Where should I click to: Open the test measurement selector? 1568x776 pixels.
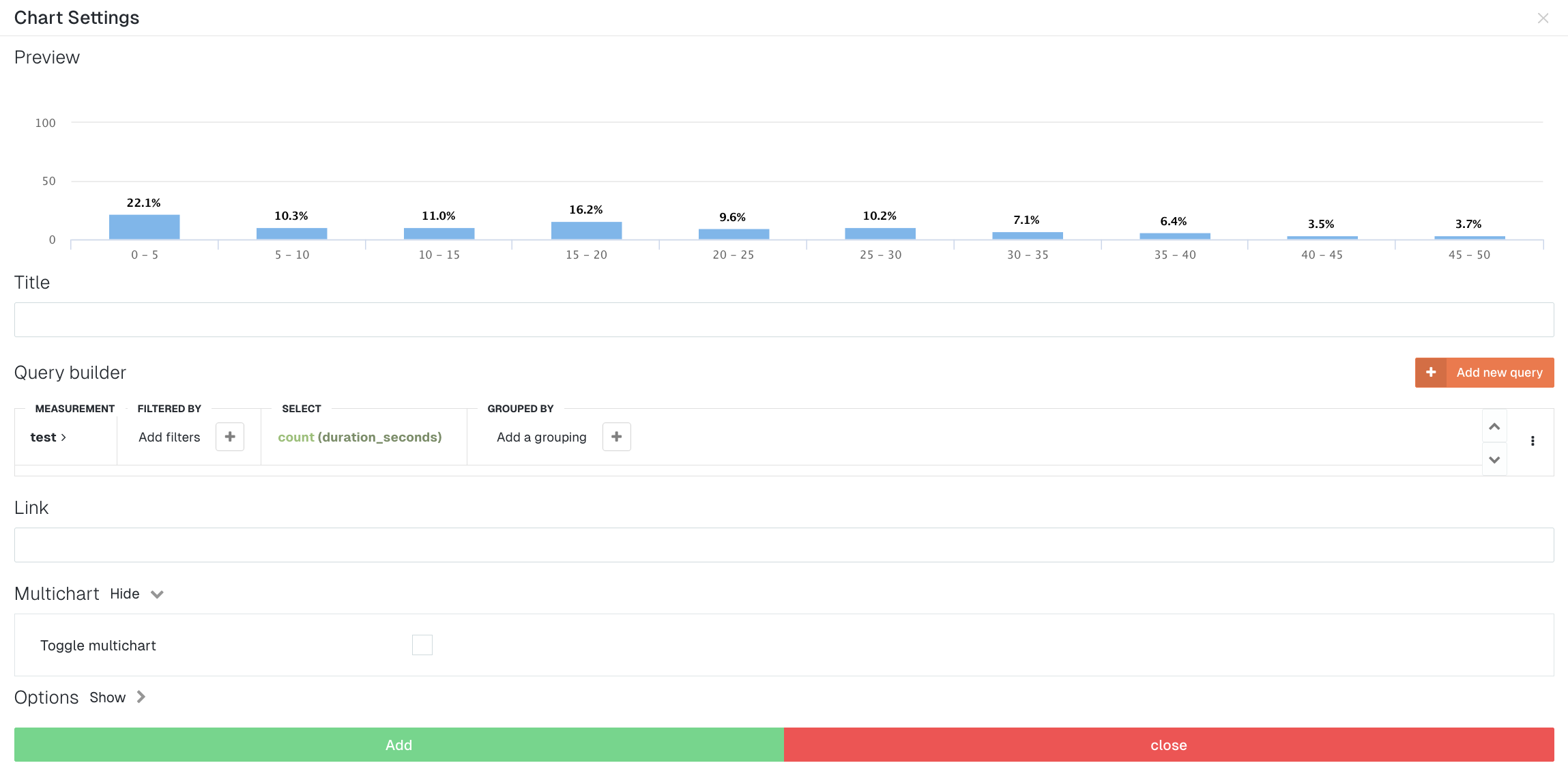[48, 437]
